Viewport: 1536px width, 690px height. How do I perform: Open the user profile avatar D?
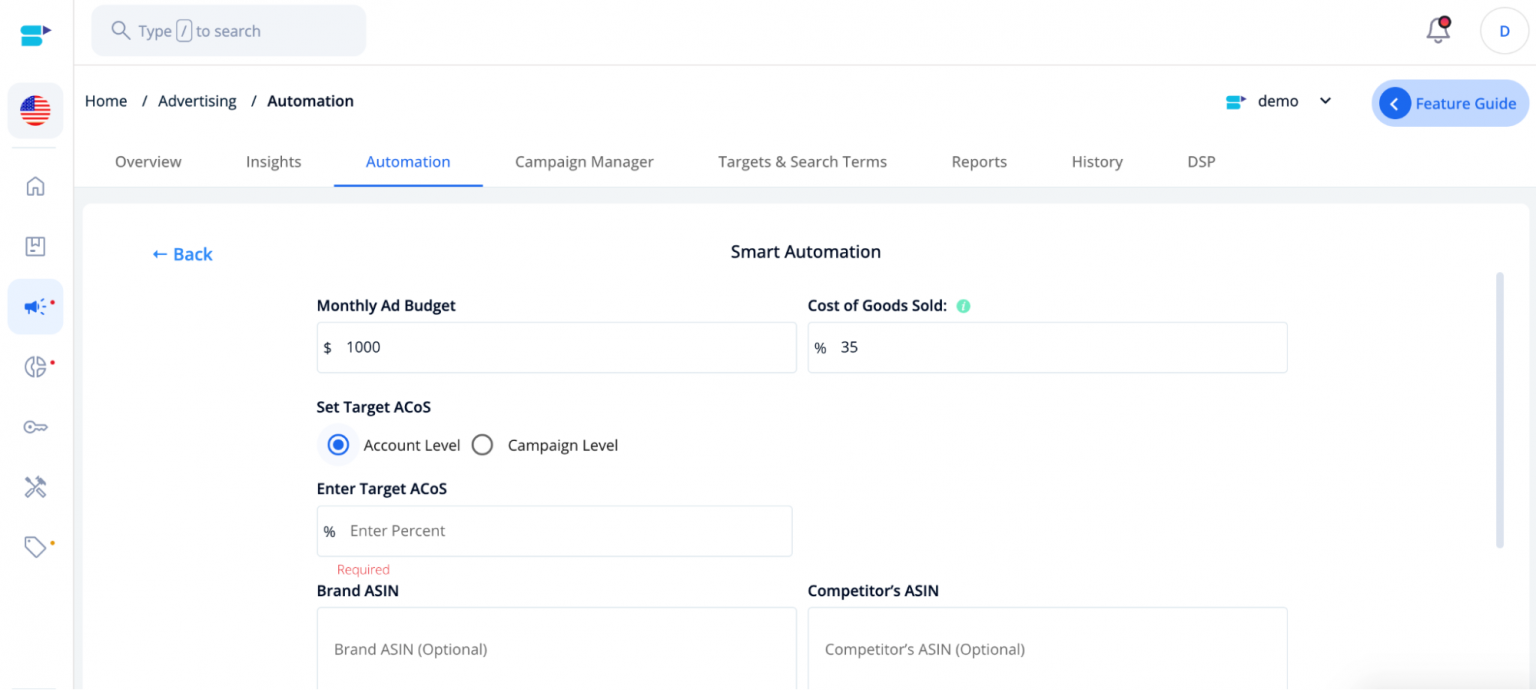tap(1504, 30)
